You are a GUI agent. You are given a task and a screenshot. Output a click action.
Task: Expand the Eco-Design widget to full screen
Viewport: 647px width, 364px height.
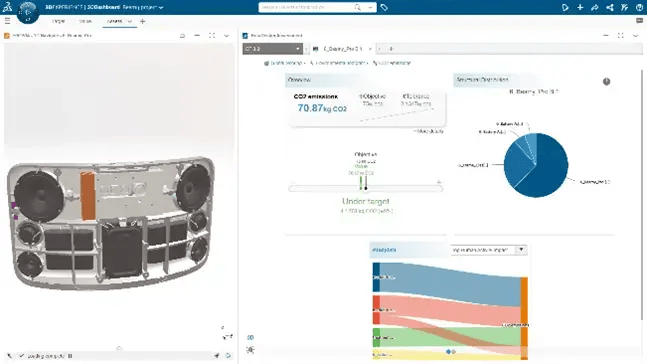[621, 36]
